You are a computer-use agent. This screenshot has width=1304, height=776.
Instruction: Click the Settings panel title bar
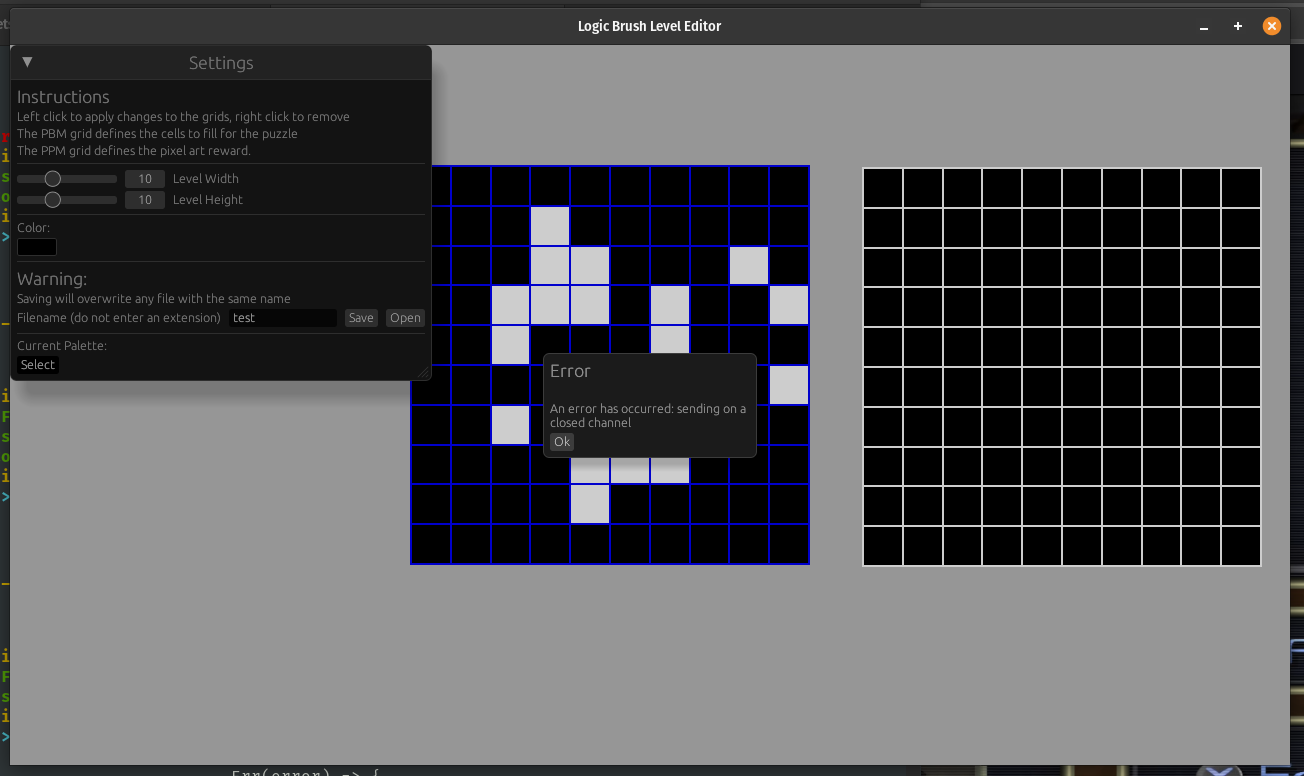(x=221, y=63)
